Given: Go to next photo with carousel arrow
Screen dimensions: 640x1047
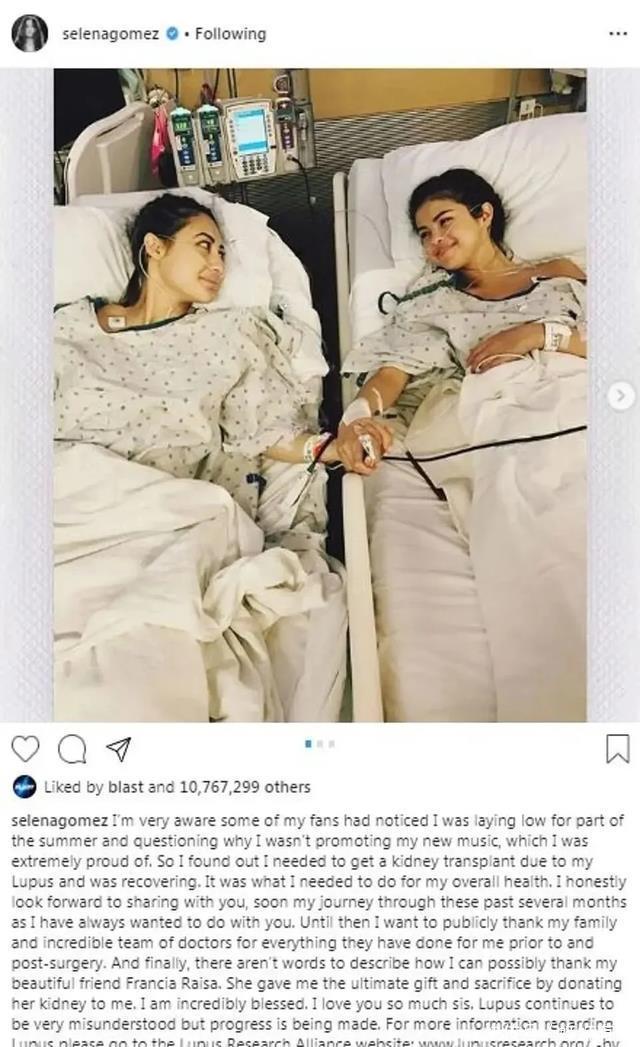Looking at the screenshot, I should click(621, 396).
